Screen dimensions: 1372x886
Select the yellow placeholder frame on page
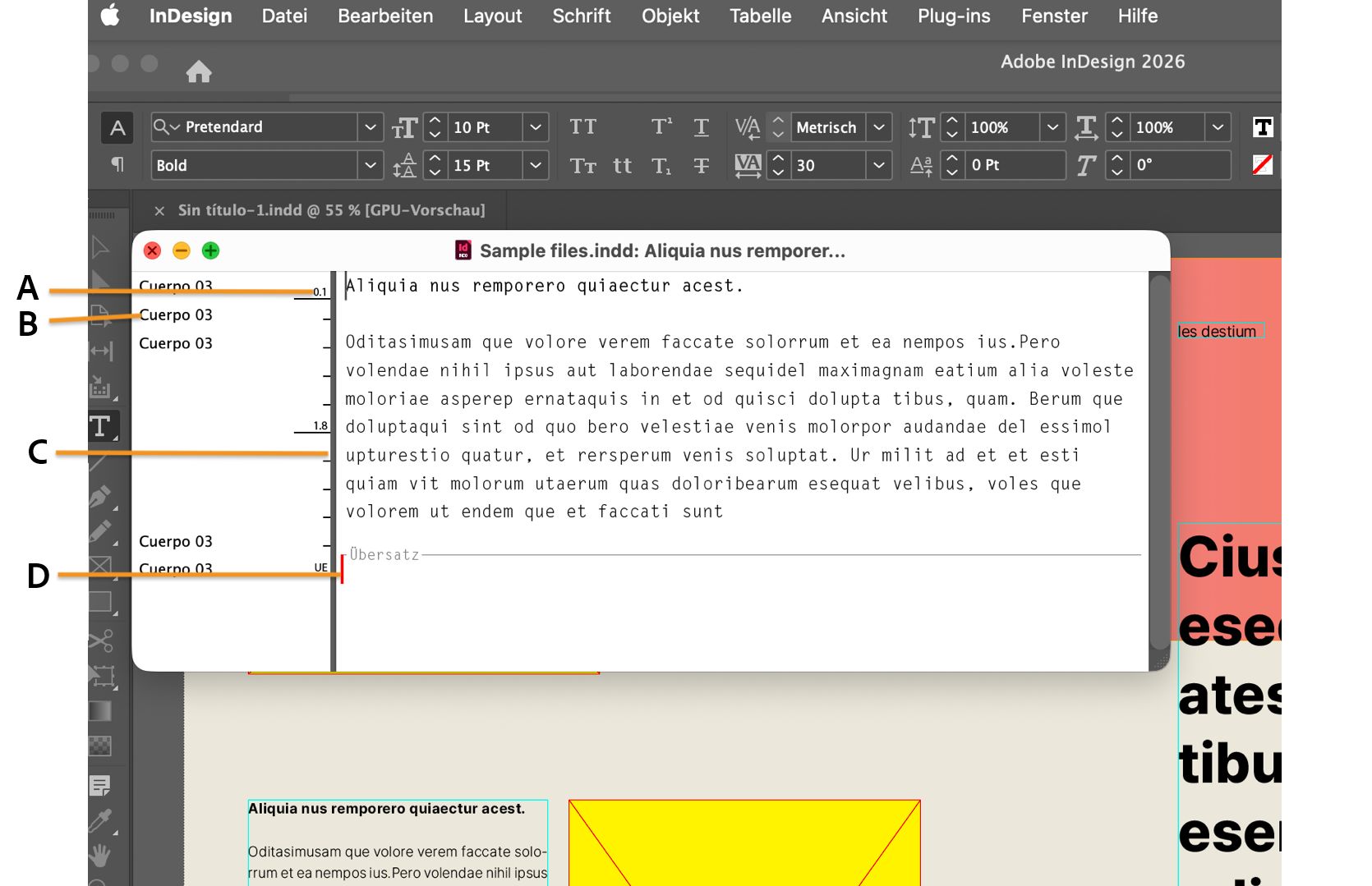[744, 842]
